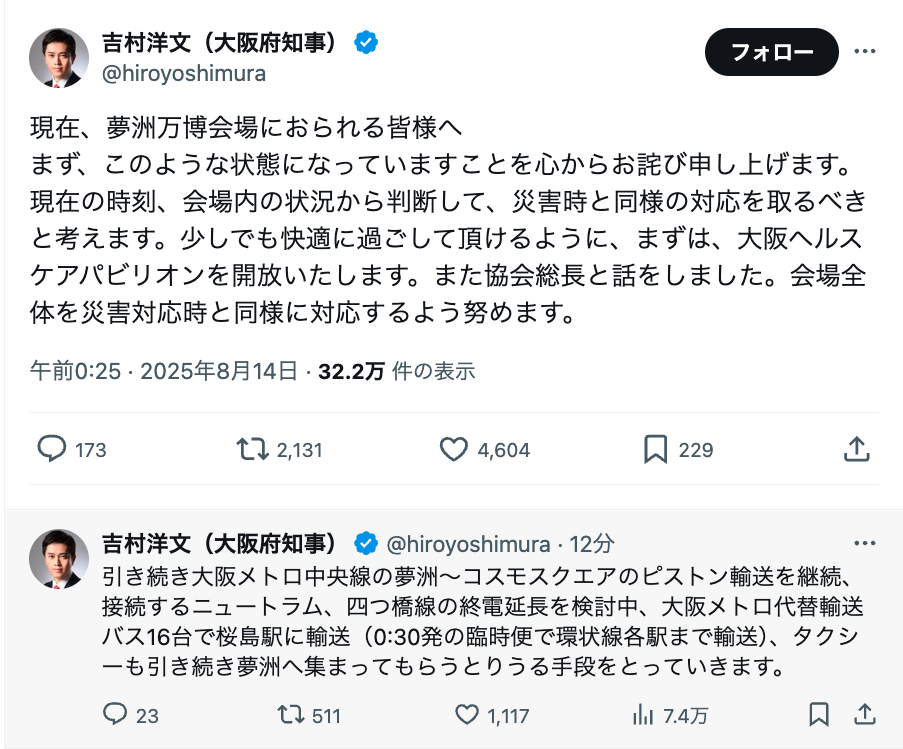Image resolution: width=903 pixels, height=749 pixels.
Task: Open profile avatar in the follow-up tweet
Action: click(x=59, y=558)
